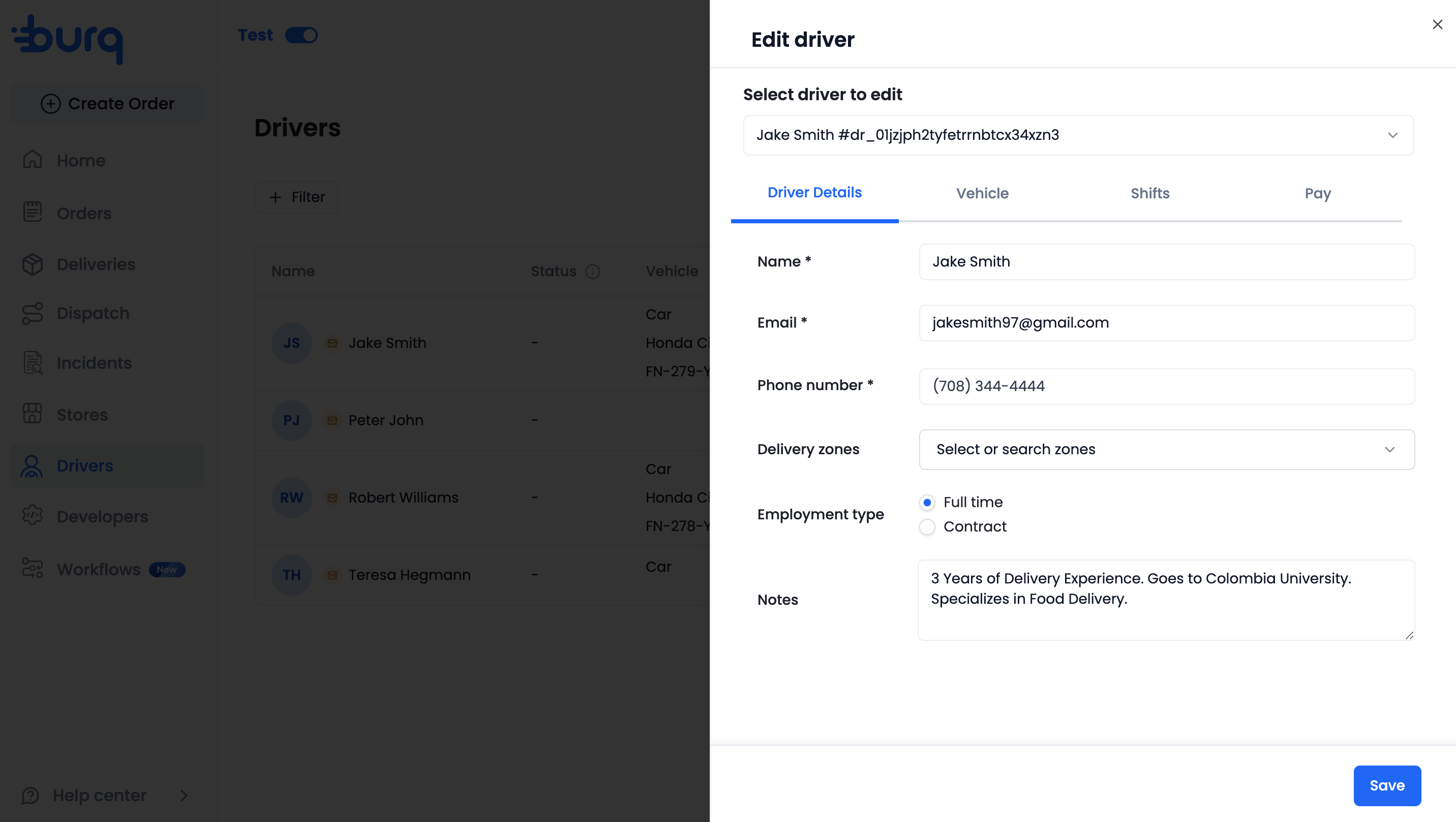Click the plus icon on Filter button

coord(275,197)
